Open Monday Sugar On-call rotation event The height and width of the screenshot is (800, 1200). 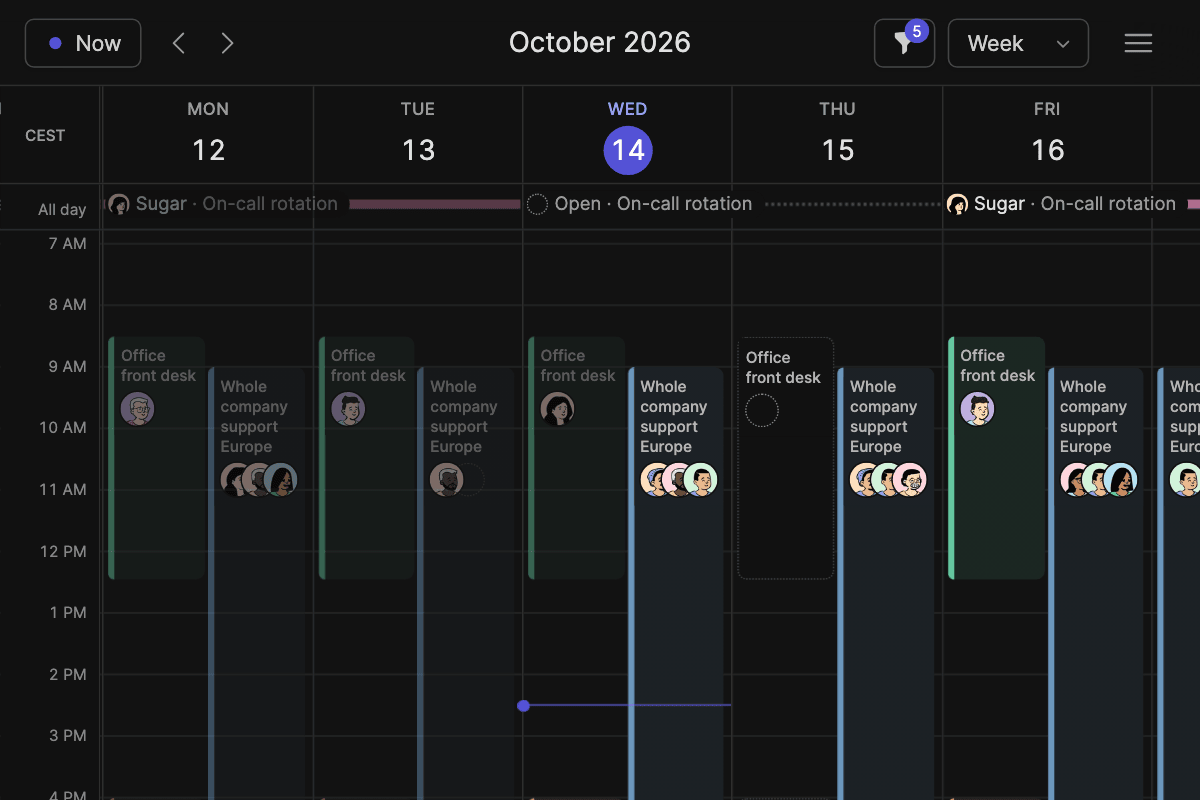click(x=314, y=204)
